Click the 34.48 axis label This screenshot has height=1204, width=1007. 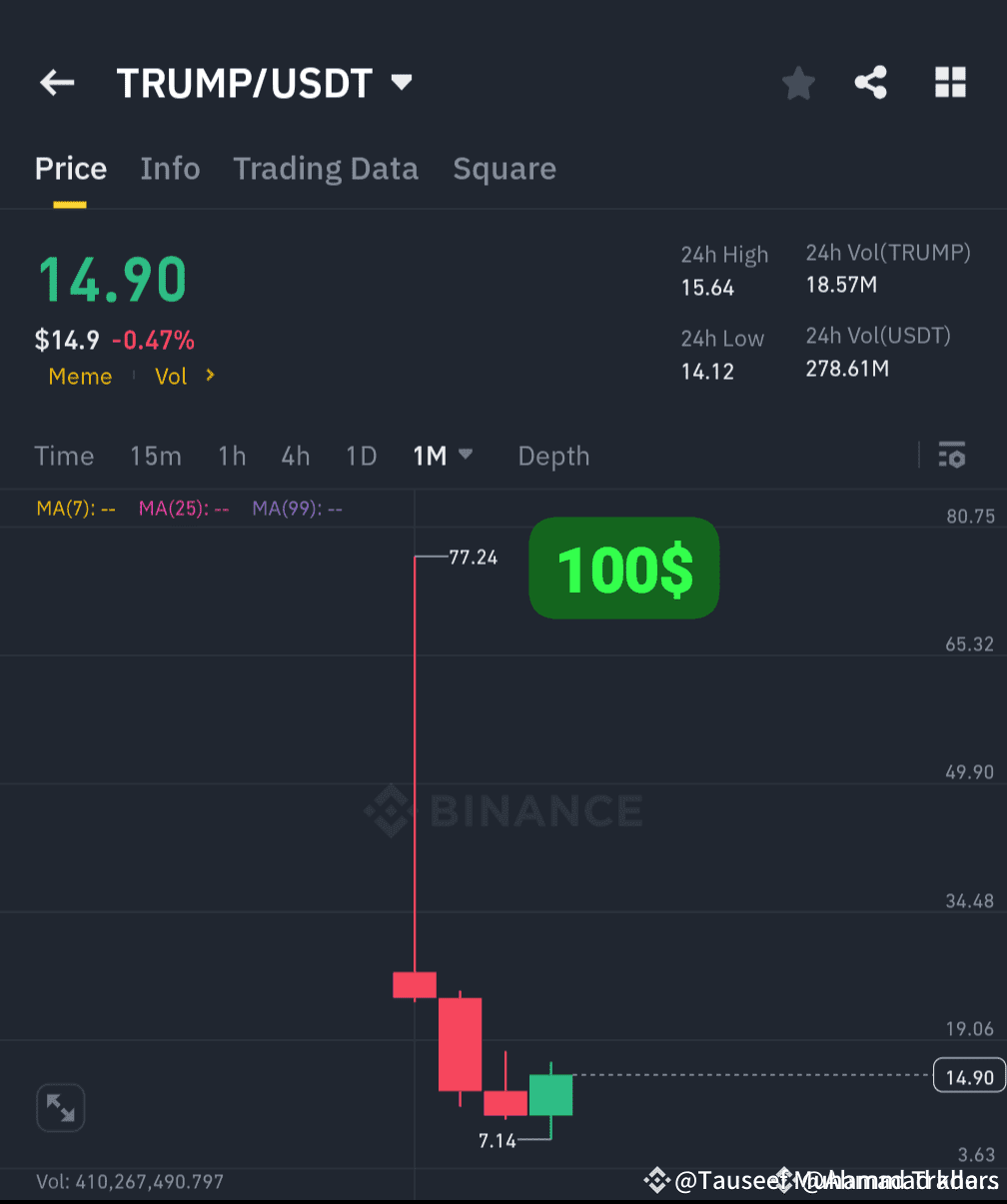[970, 901]
